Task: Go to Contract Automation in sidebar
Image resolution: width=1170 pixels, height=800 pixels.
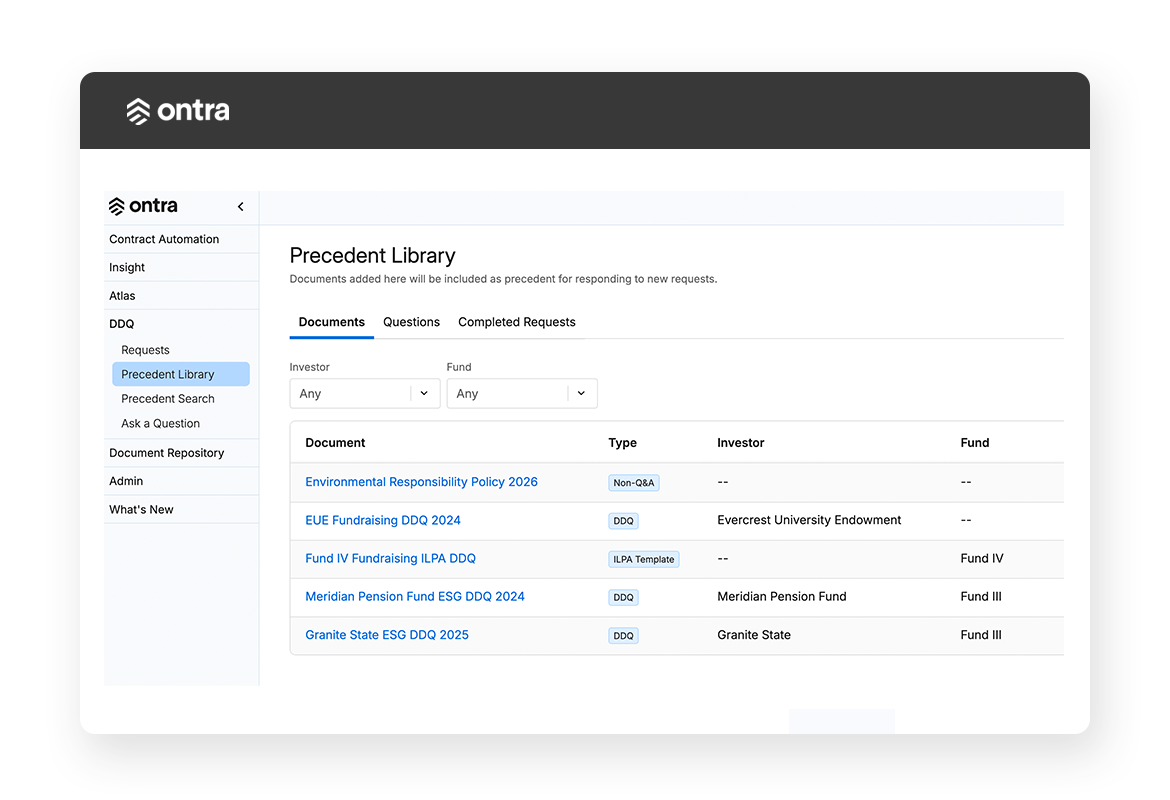Action: click(164, 239)
